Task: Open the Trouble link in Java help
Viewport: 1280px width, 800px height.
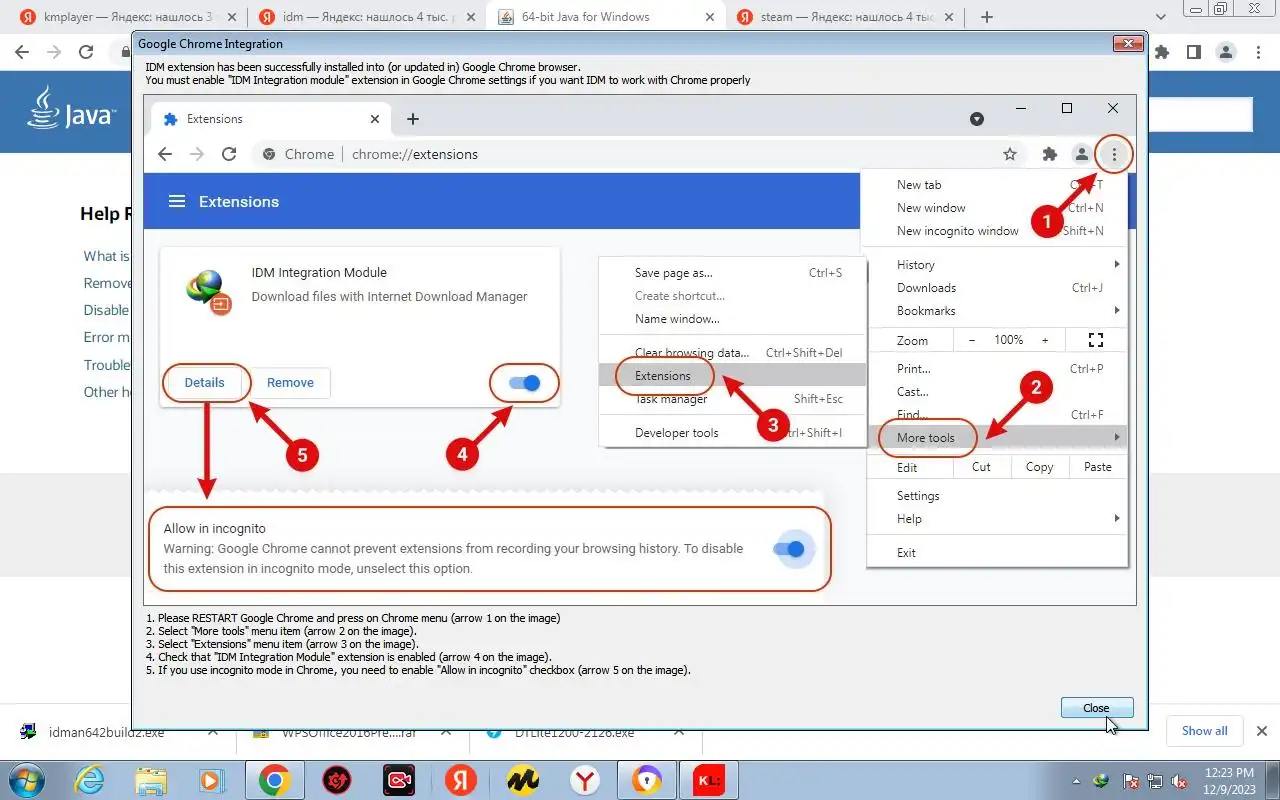Action: [x=107, y=365]
